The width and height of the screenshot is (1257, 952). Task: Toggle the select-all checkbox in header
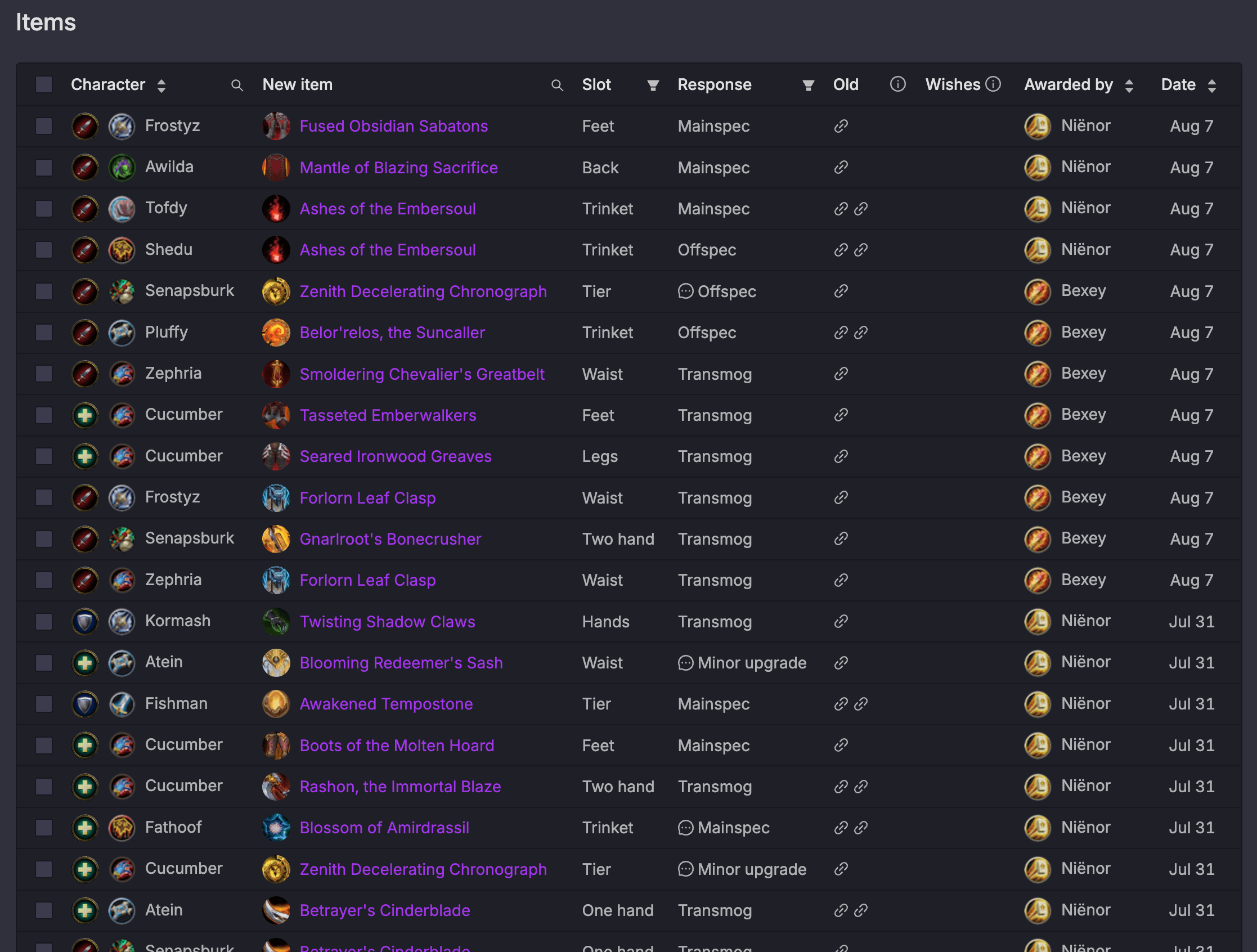pyautogui.click(x=44, y=85)
